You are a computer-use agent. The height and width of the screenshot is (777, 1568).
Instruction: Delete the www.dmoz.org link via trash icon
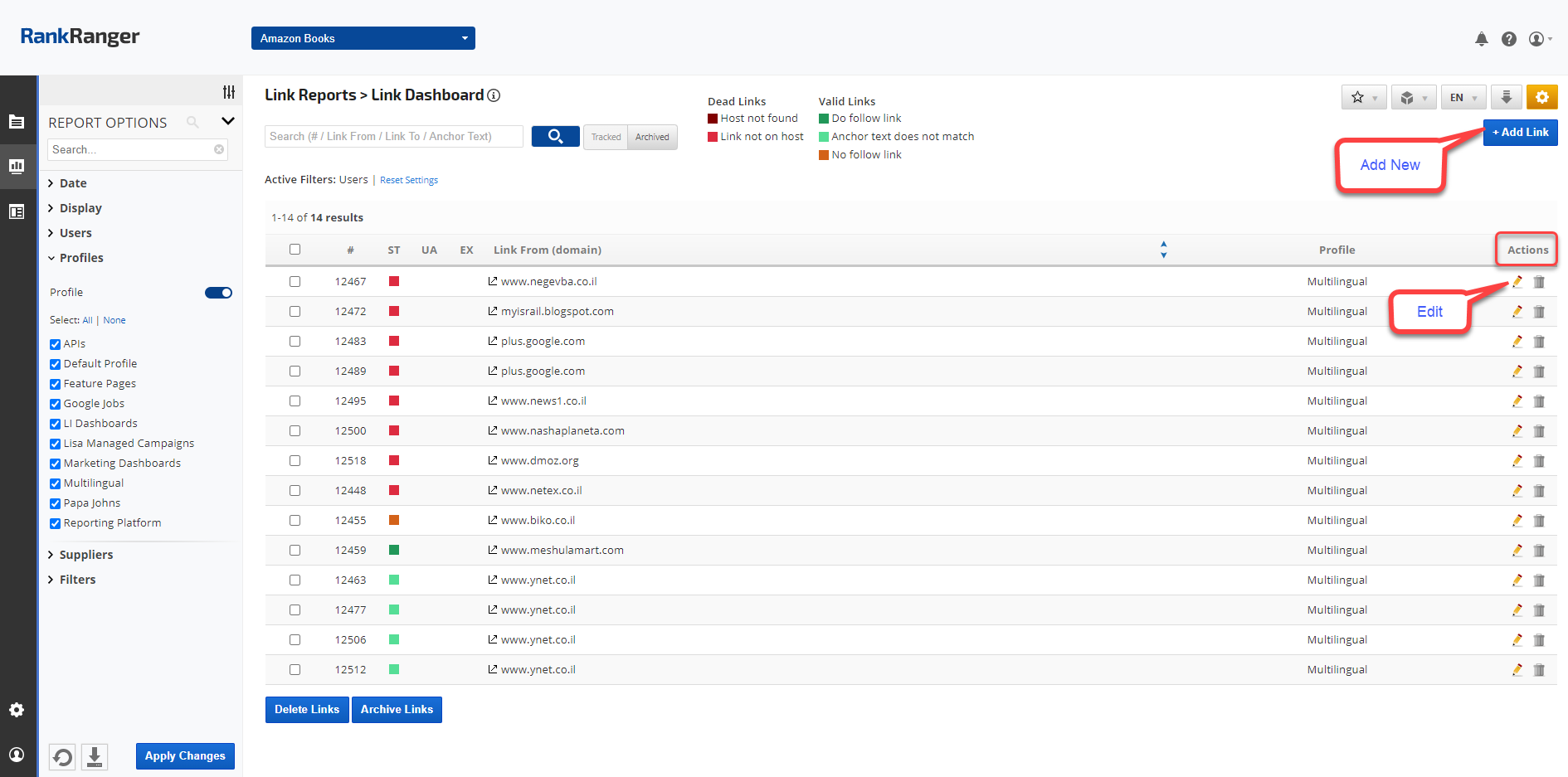[x=1539, y=461]
